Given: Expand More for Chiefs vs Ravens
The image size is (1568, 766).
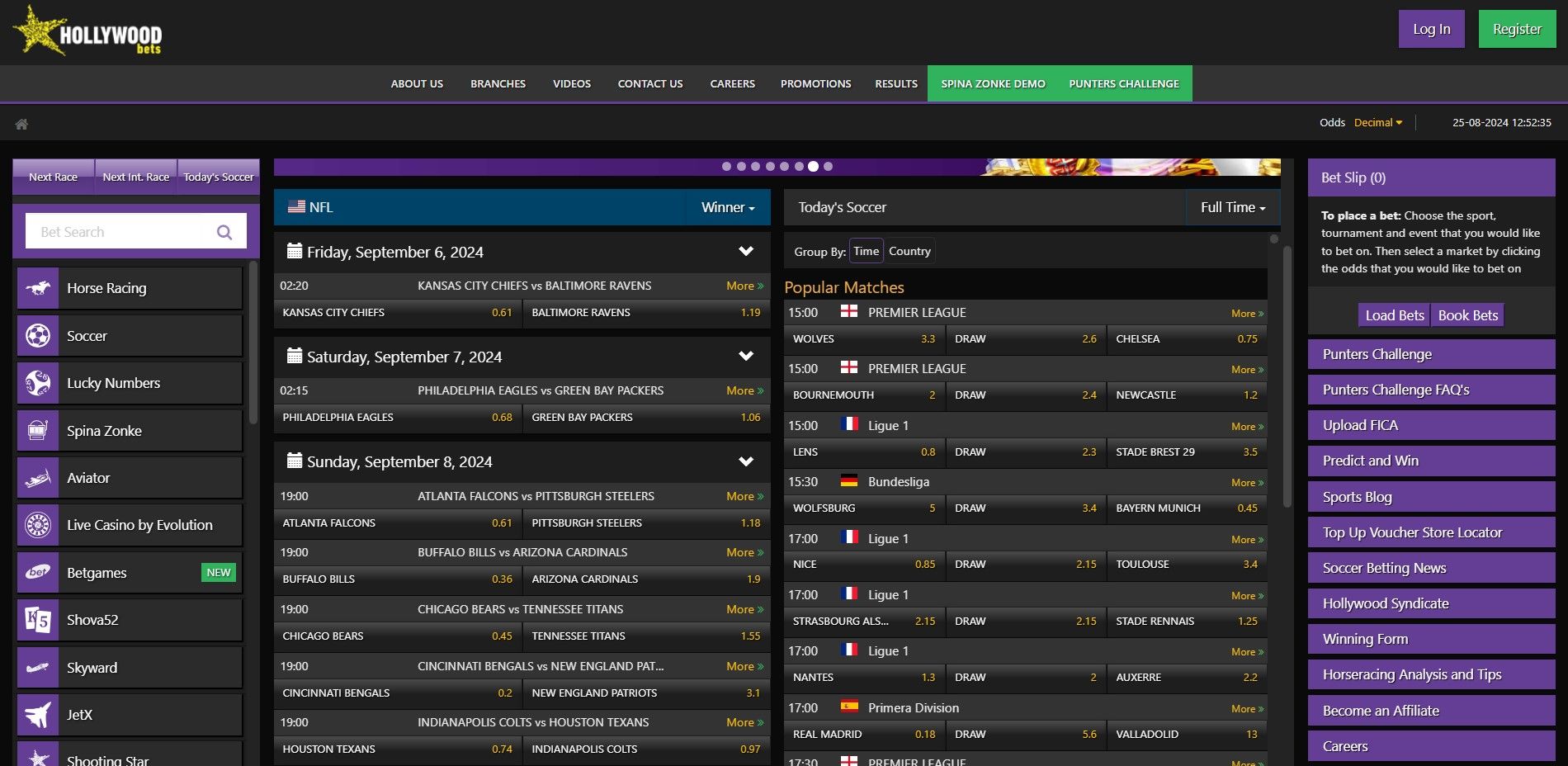Looking at the screenshot, I should point(744,286).
